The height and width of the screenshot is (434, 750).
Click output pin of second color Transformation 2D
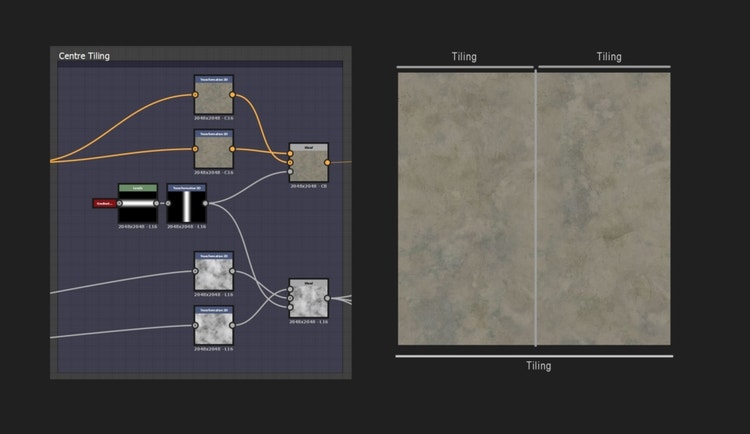[x=232, y=149]
